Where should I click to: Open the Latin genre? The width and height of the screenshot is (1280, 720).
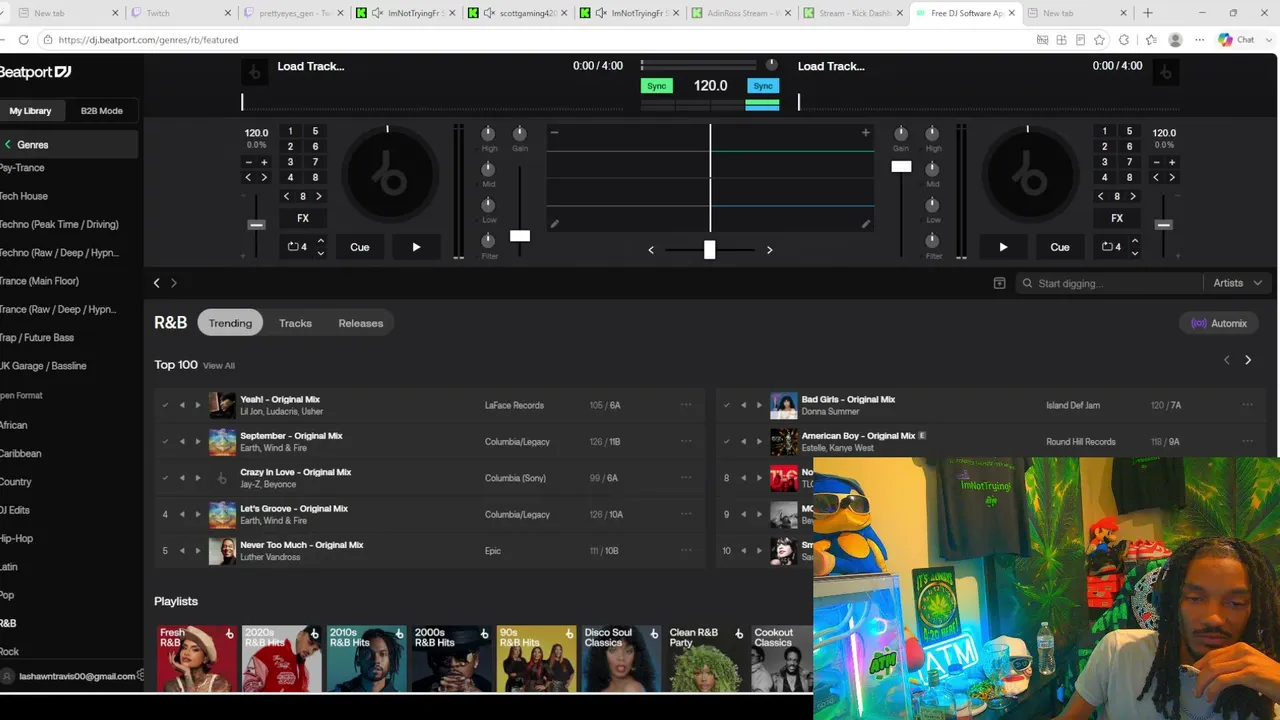[x=9, y=567]
